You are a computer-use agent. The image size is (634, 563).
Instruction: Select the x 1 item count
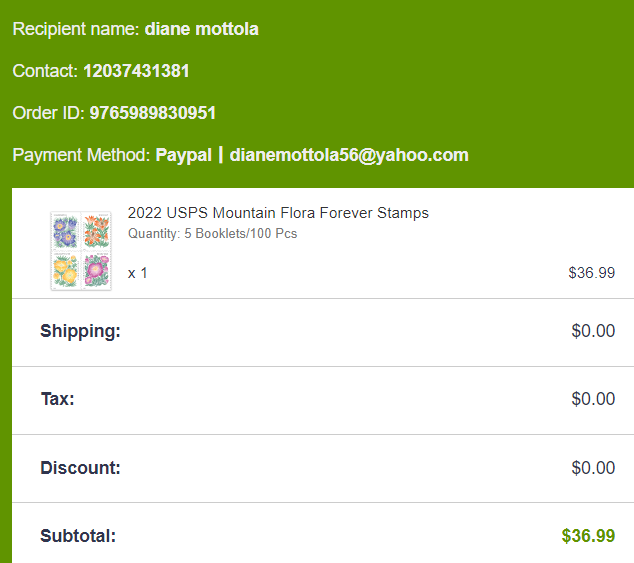(138, 272)
